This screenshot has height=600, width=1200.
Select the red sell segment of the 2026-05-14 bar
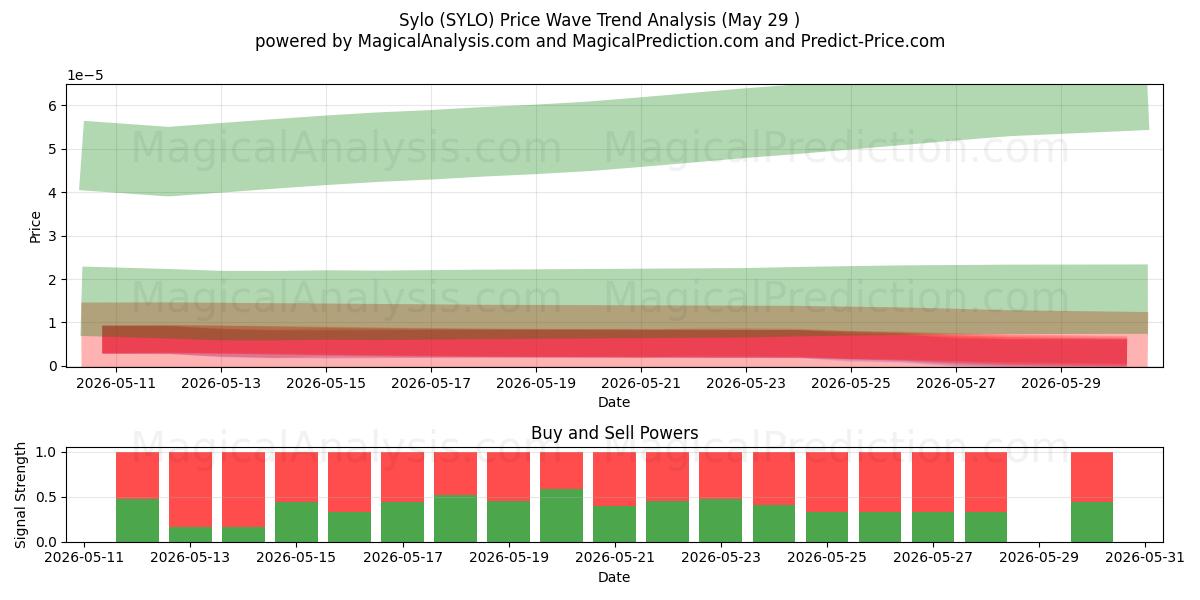coord(243,489)
